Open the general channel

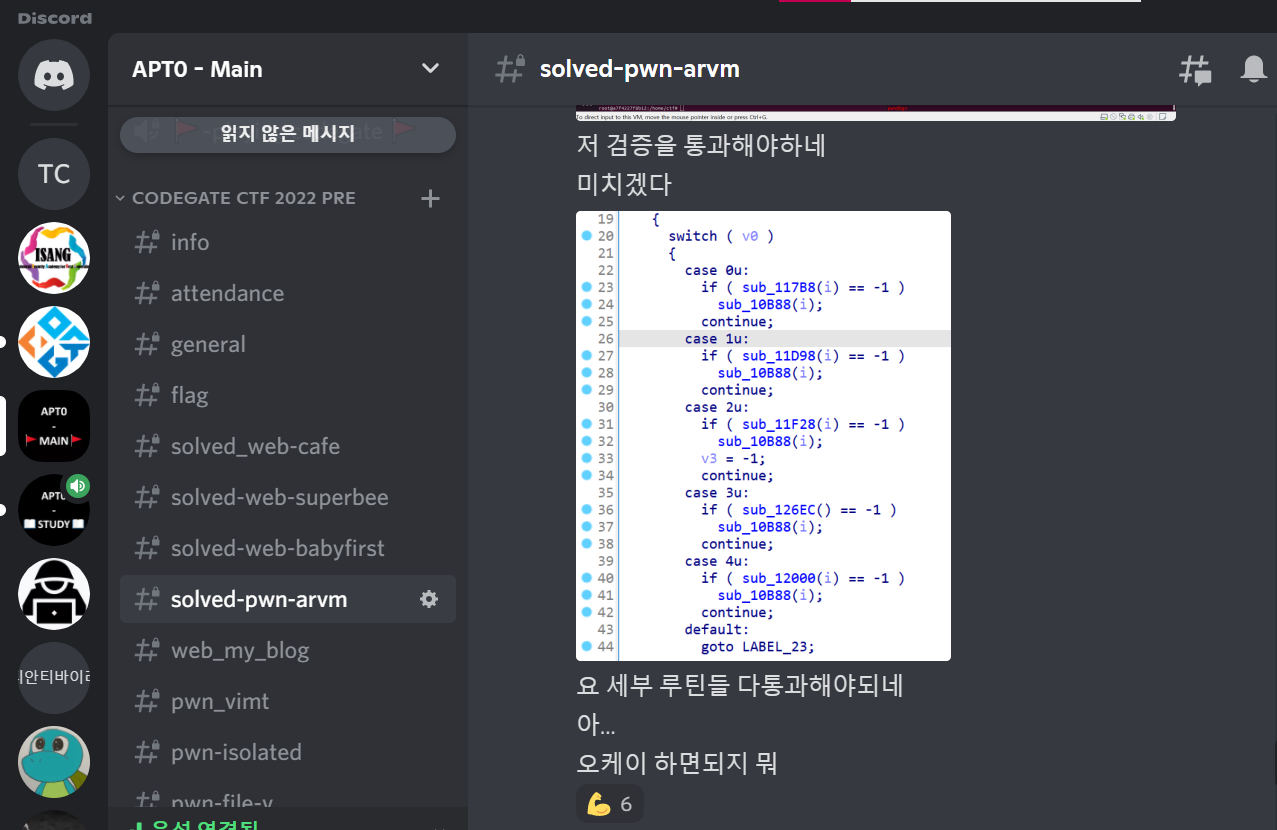click(288, 344)
